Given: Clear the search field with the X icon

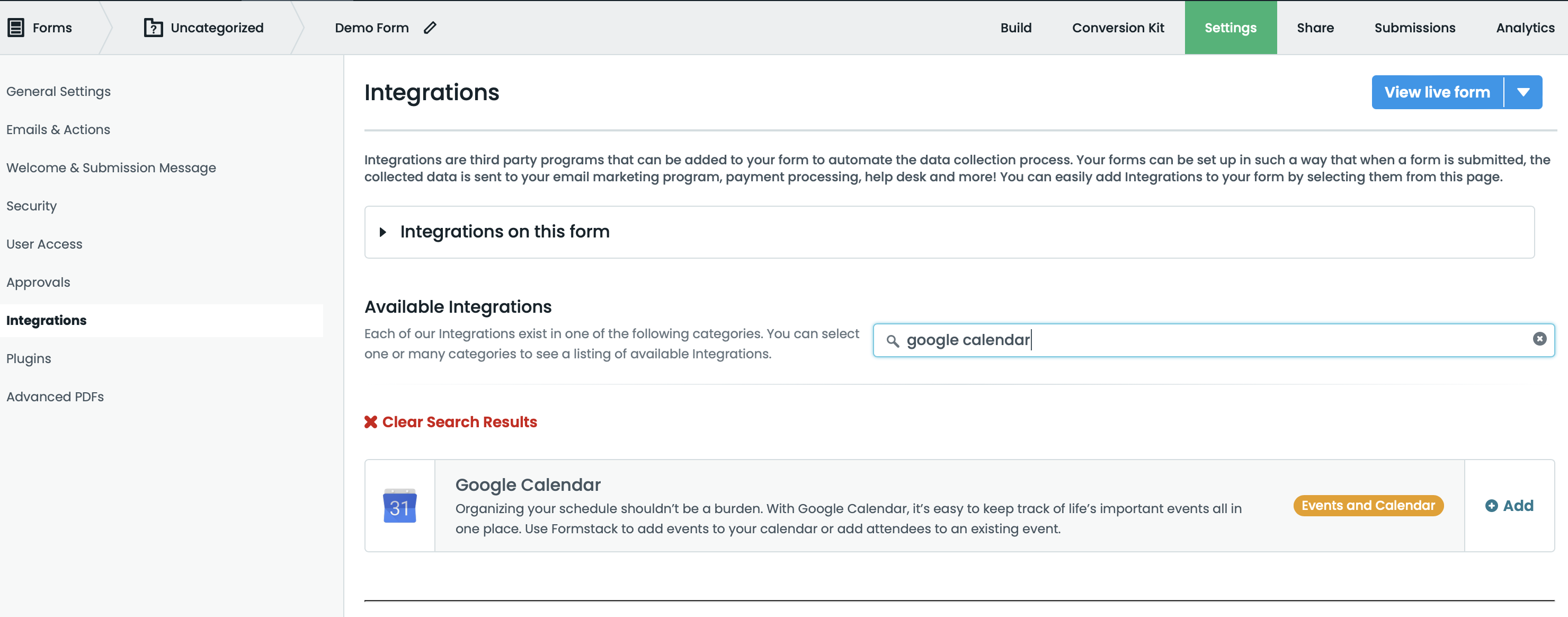Looking at the screenshot, I should point(1539,339).
